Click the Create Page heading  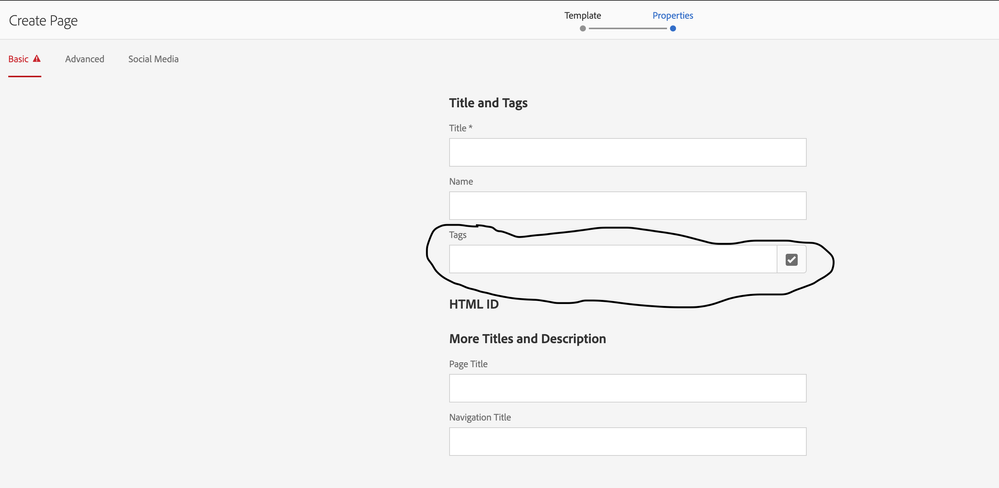tap(43, 20)
